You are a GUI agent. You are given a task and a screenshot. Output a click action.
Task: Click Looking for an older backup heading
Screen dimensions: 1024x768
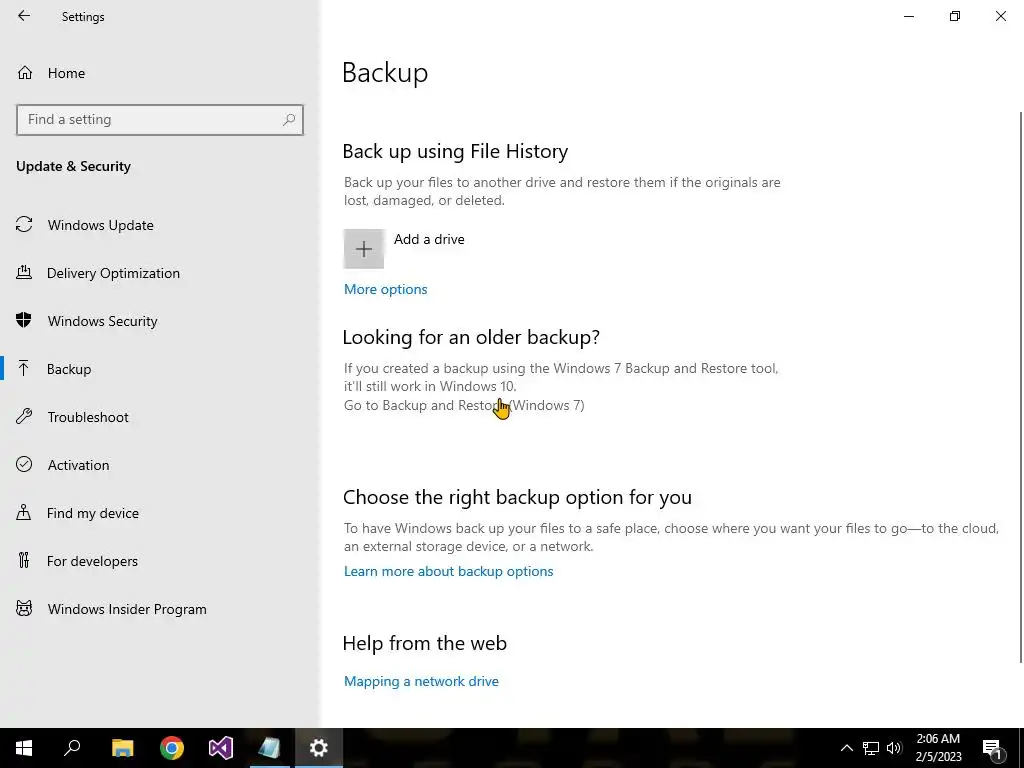(x=471, y=337)
